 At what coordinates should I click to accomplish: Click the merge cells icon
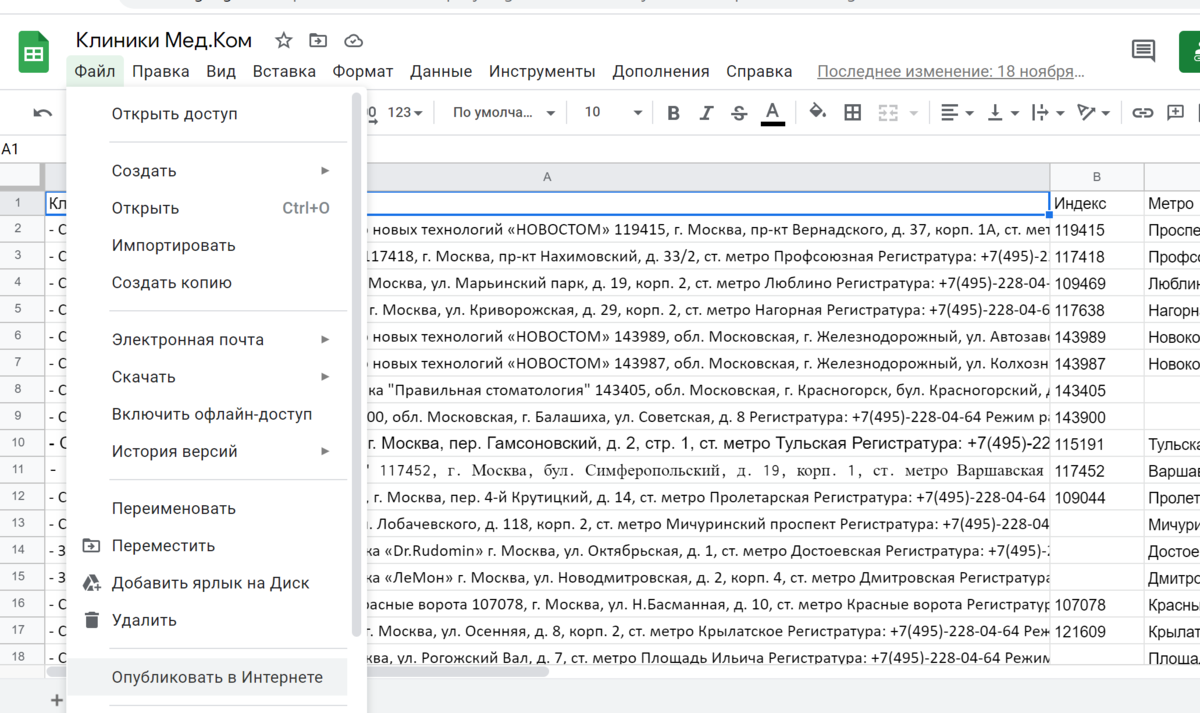[x=888, y=113]
